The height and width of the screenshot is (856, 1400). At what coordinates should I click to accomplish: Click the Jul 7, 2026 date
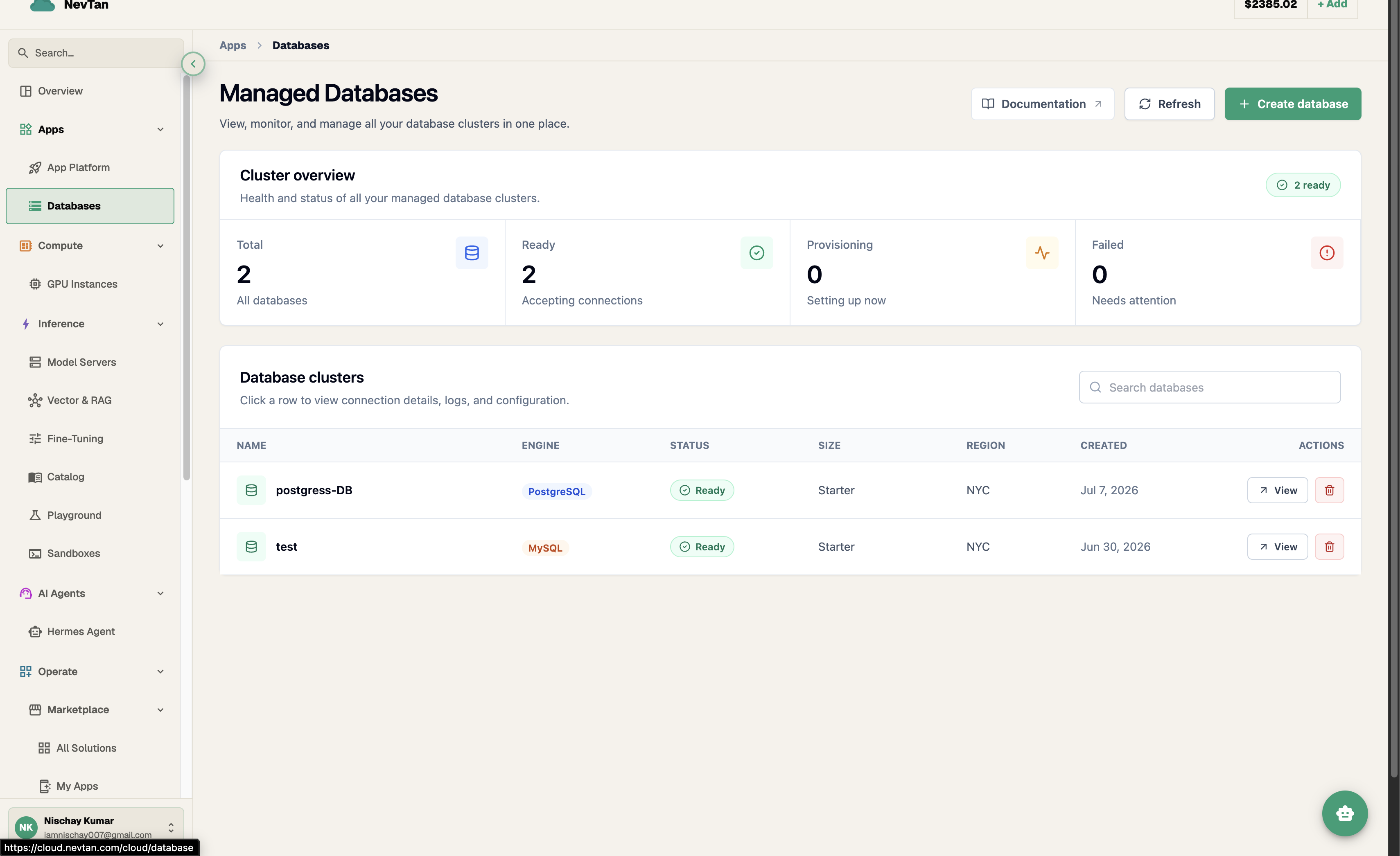click(x=1109, y=490)
